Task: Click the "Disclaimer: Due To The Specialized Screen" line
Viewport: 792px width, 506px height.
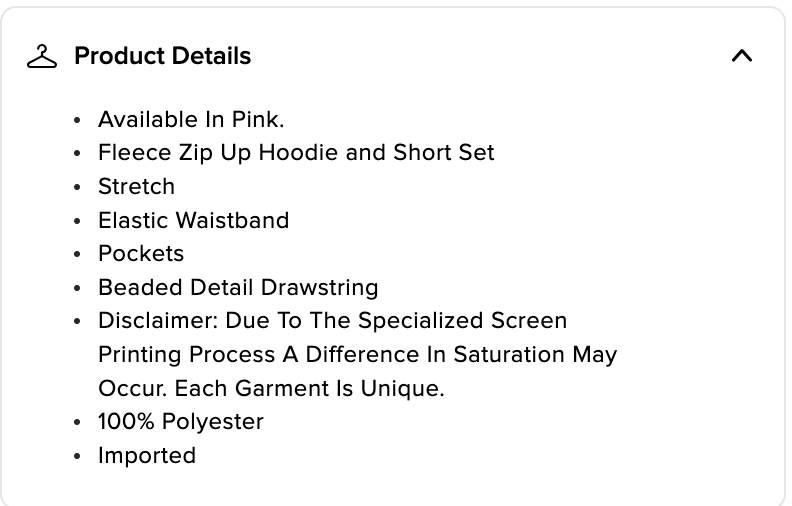Action: tap(332, 321)
